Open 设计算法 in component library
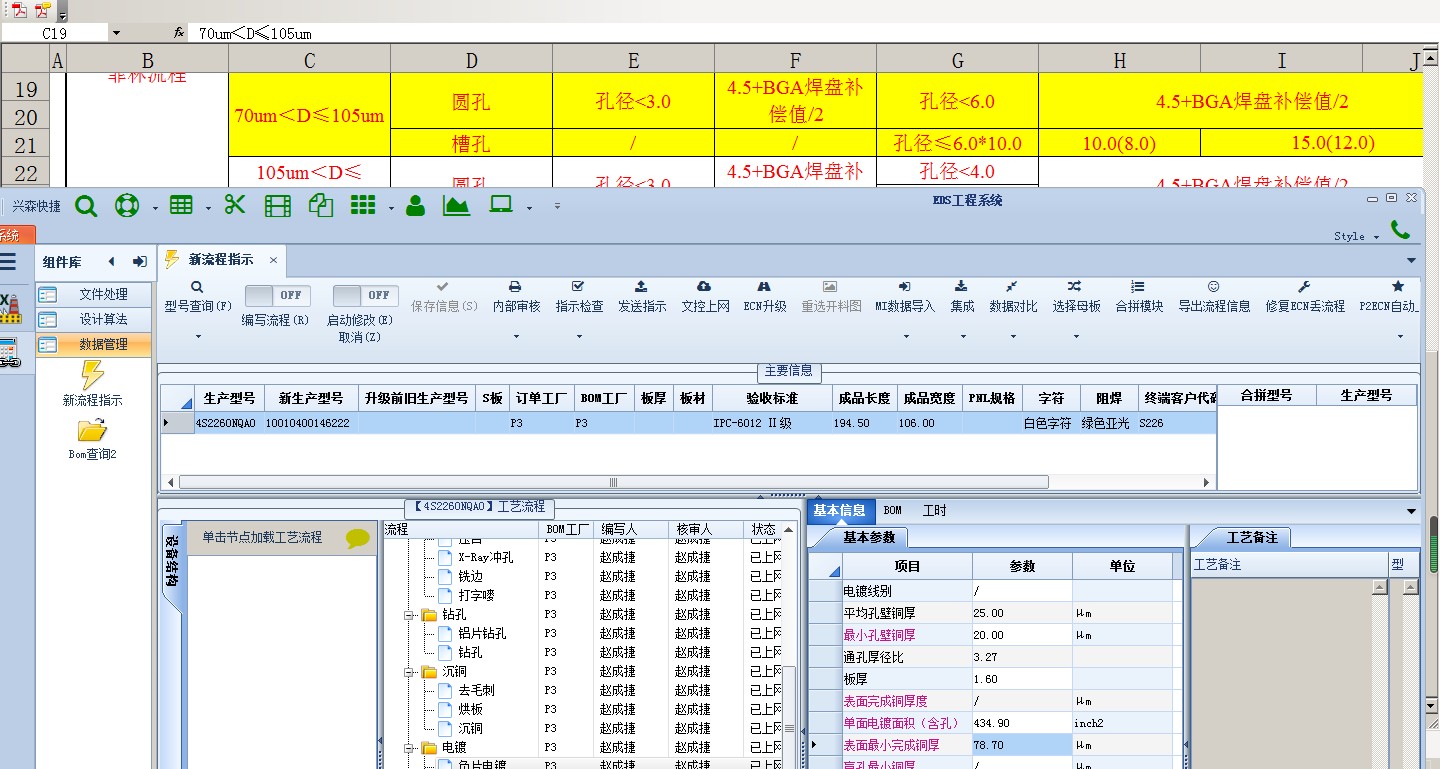This screenshot has height=769, width=1440. pos(95,320)
